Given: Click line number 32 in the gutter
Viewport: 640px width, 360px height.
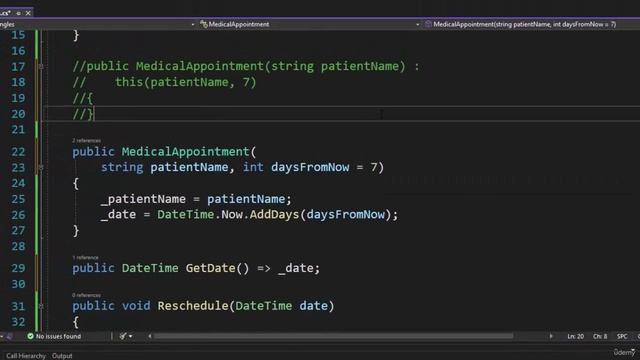Looking at the screenshot, I should point(18,322).
